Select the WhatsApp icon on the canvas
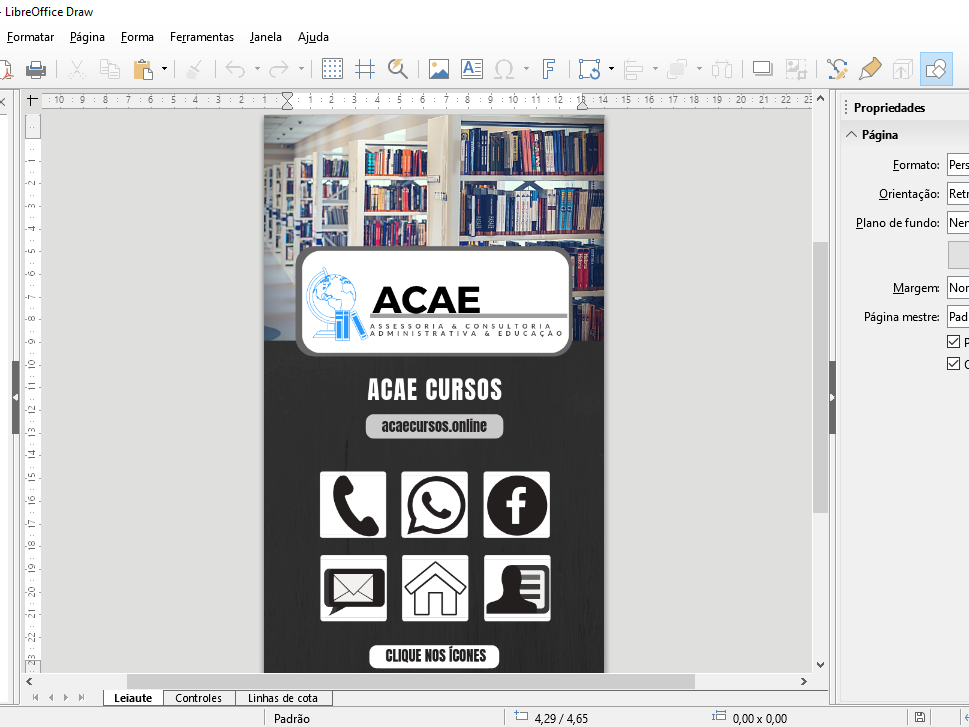969x727 pixels. [434, 504]
